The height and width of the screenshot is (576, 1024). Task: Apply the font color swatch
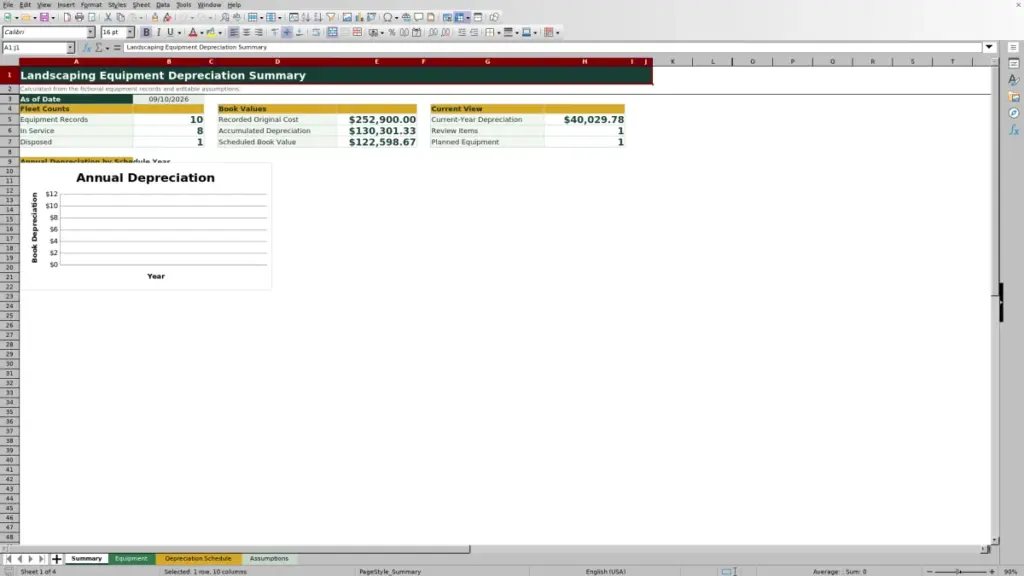[x=193, y=33]
